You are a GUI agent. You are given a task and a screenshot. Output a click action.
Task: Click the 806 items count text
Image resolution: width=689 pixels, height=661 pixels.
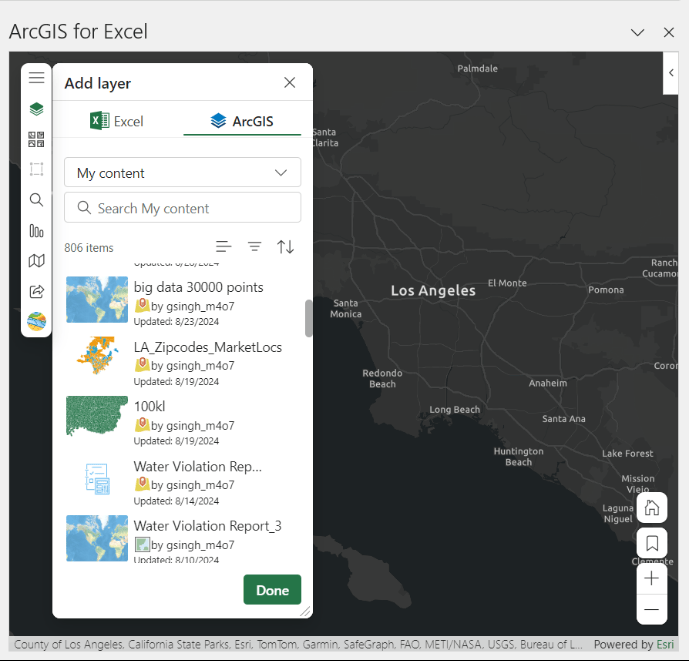click(x=89, y=248)
